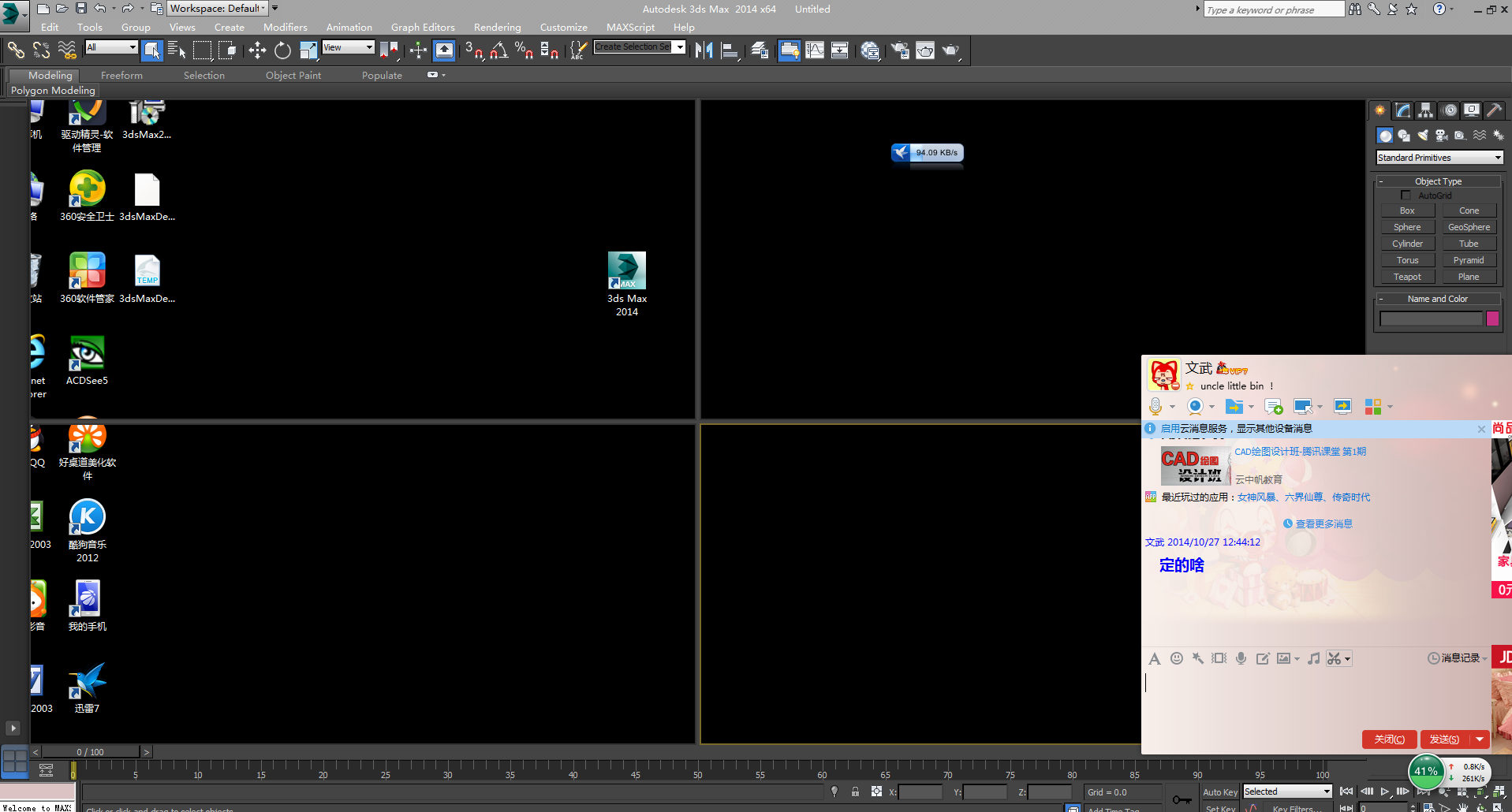Viewport: 1512px width, 812px height.
Task: Enable the AutoGrid checkbox
Action: coord(1406,195)
